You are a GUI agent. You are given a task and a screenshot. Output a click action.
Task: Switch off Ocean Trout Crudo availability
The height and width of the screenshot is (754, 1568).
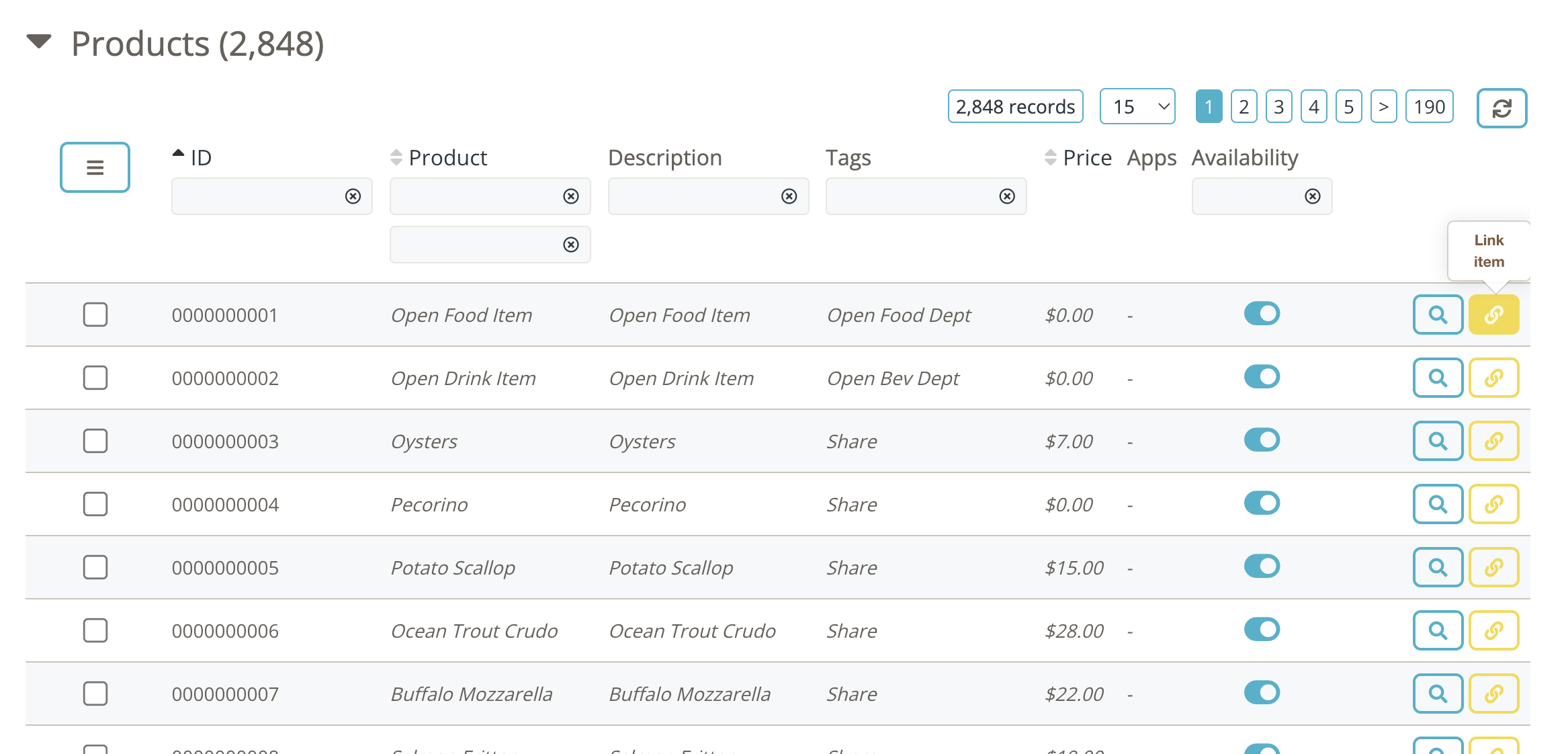pyautogui.click(x=1262, y=629)
